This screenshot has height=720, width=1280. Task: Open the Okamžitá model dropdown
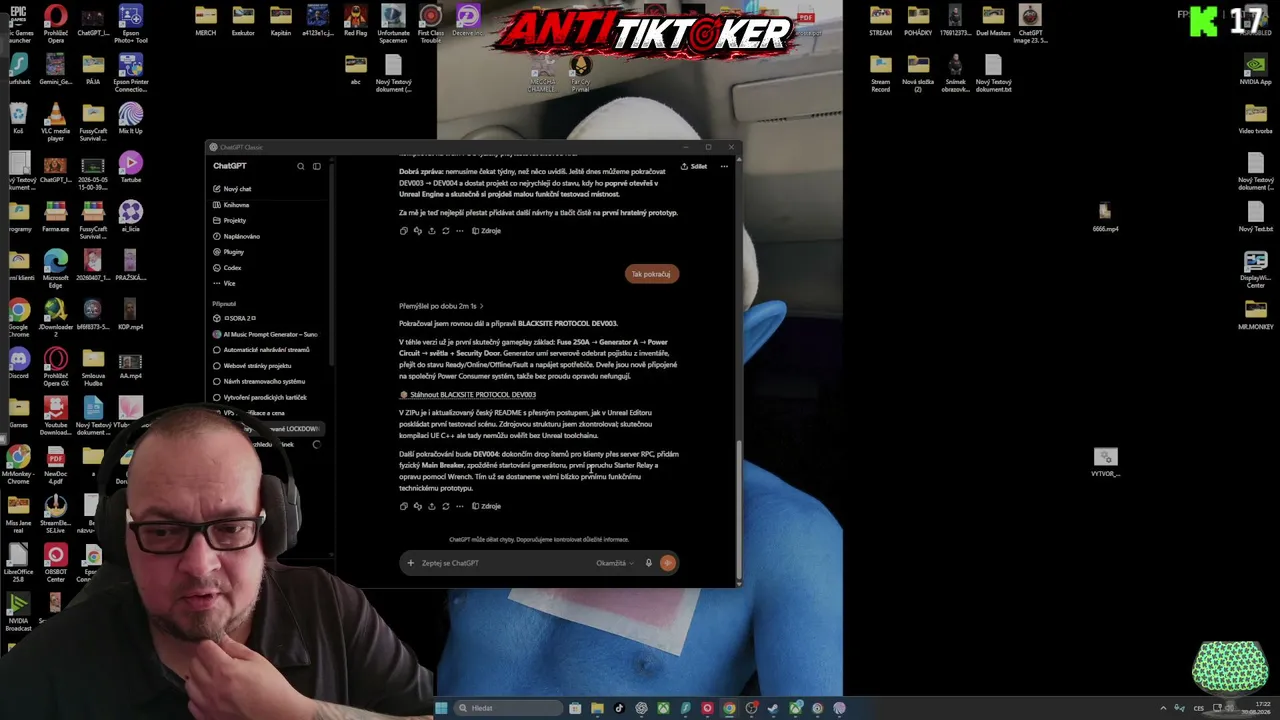coord(615,563)
